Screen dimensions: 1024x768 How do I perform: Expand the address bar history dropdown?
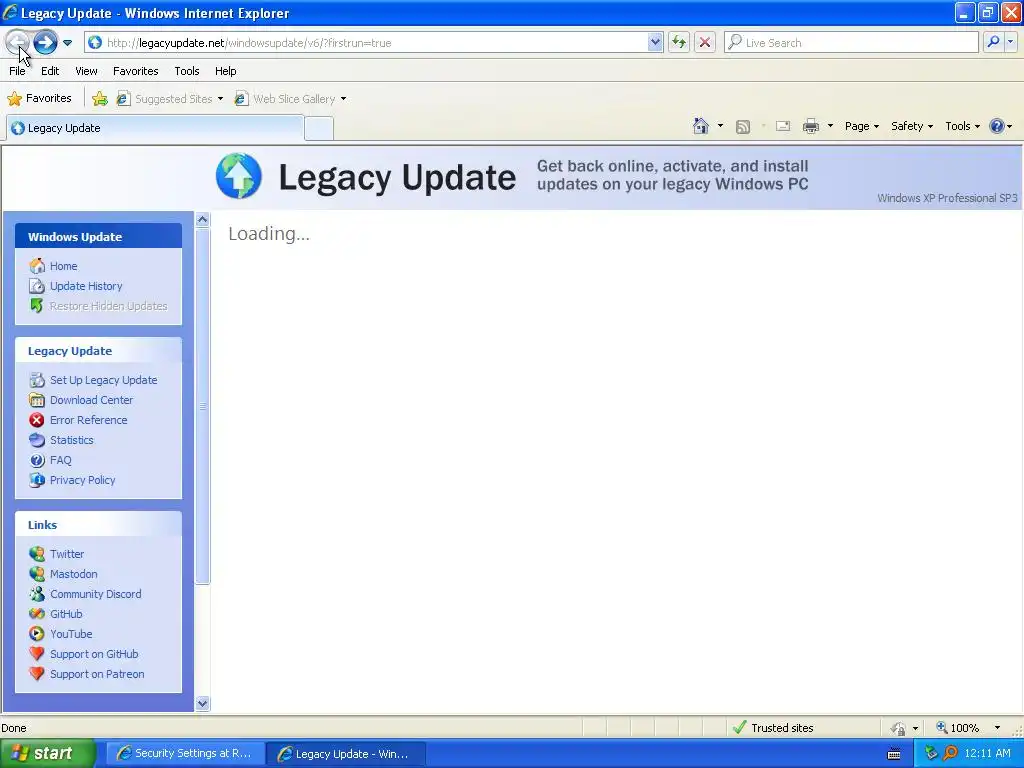655,42
